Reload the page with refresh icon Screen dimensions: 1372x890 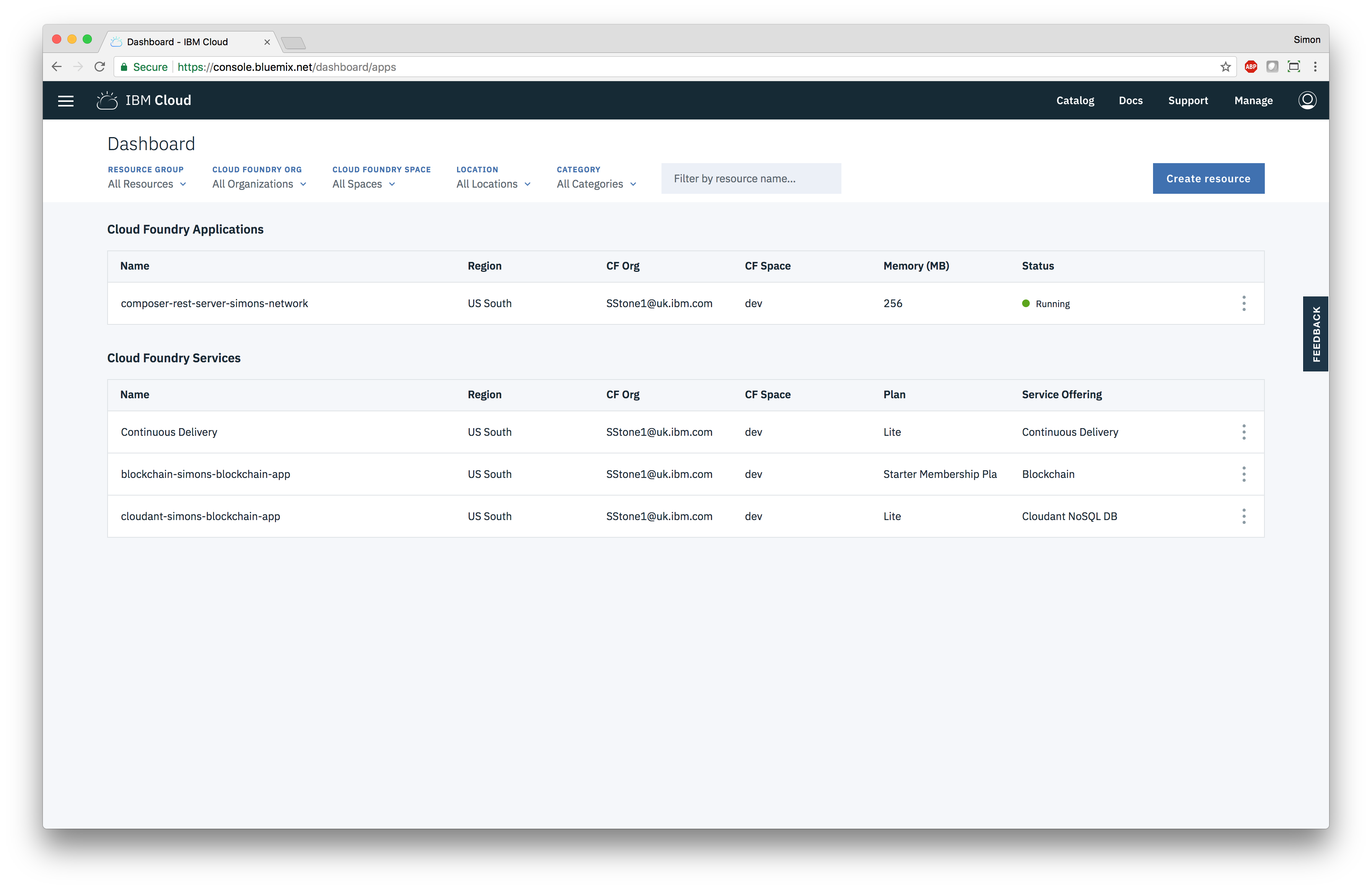pos(100,67)
